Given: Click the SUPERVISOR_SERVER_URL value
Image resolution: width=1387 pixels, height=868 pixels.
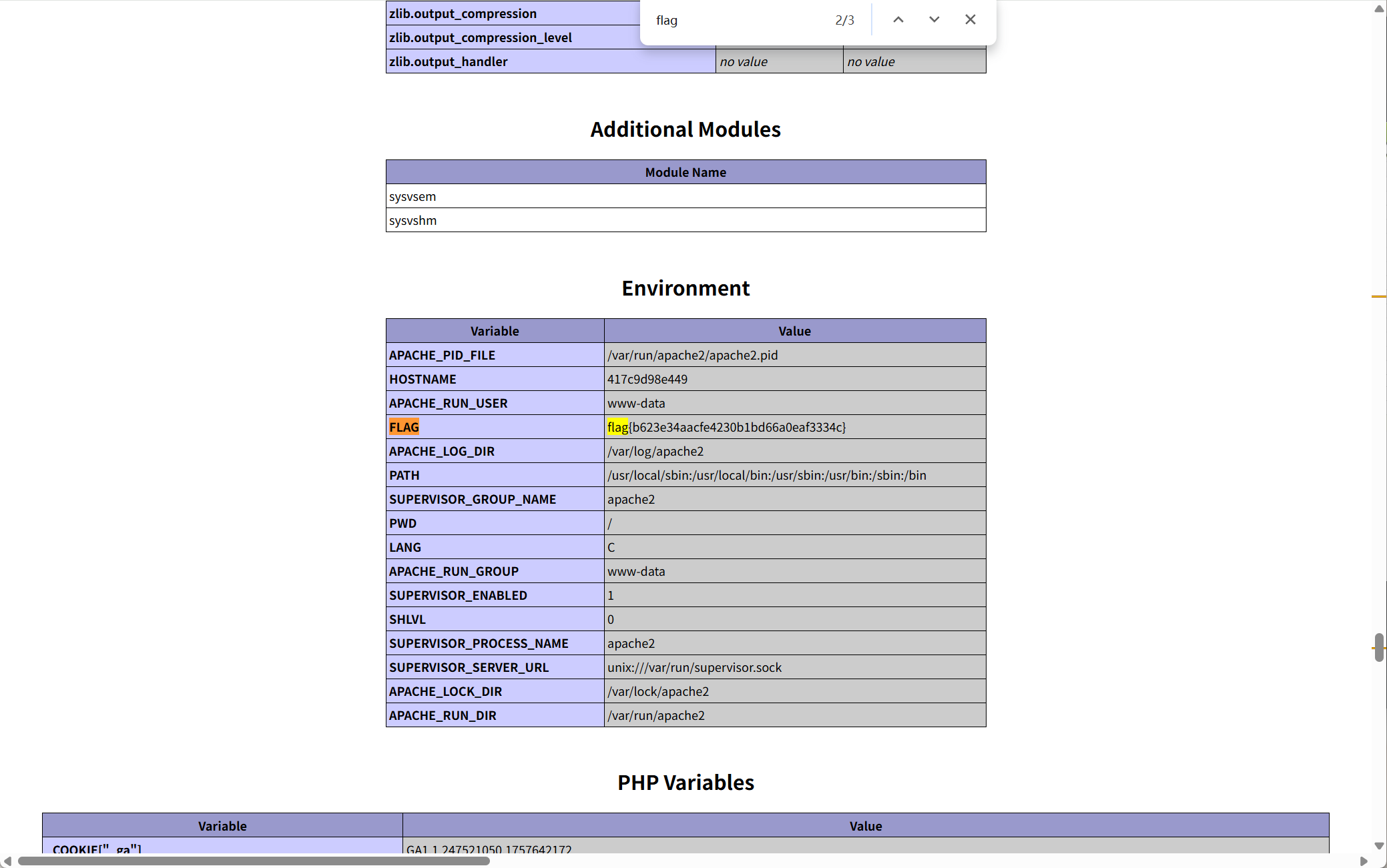Looking at the screenshot, I should [694, 667].
